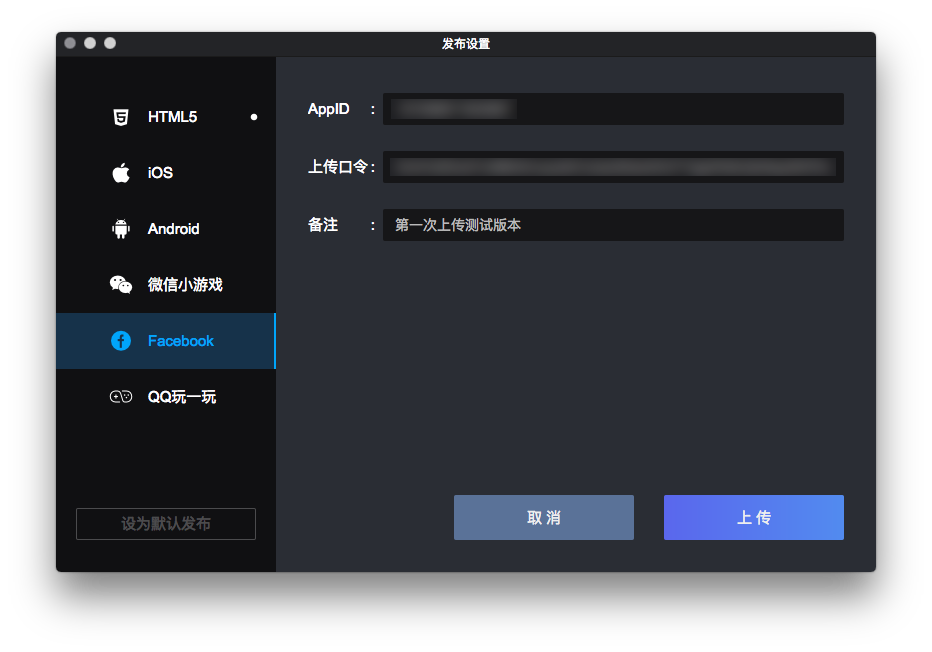Select the QQ玩一玩 platform tab
Viewport: 932px width, 652px height.
(182, 397)
